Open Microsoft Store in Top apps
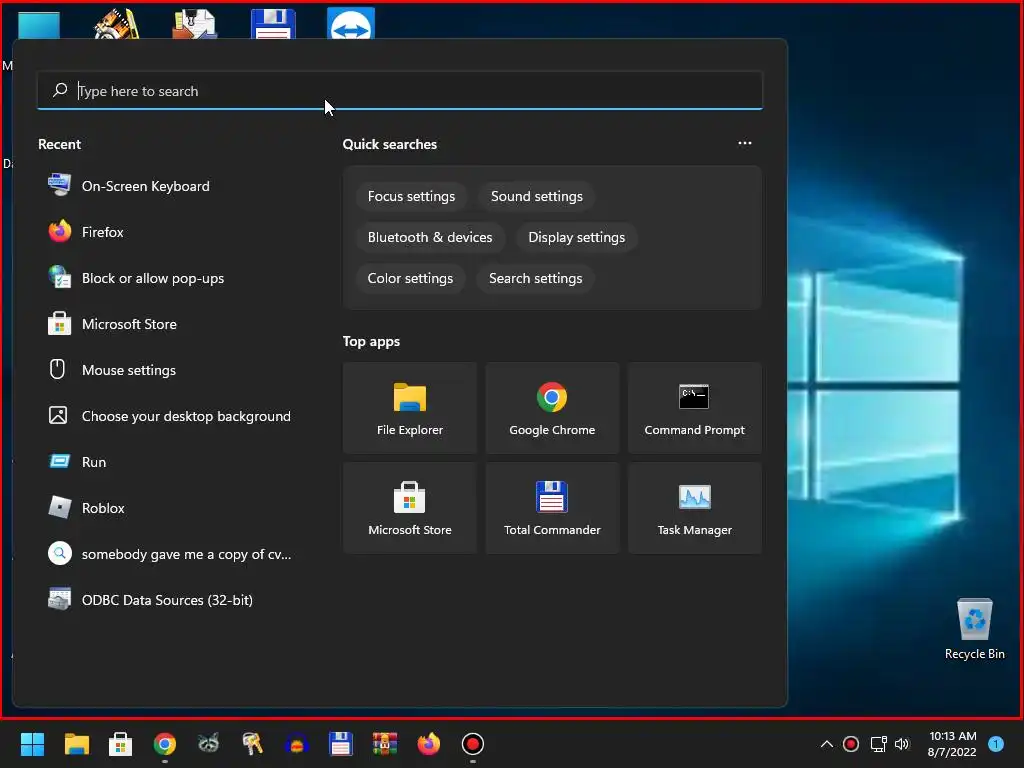This screenshot has height=768, width=1024. click(409, 508)
